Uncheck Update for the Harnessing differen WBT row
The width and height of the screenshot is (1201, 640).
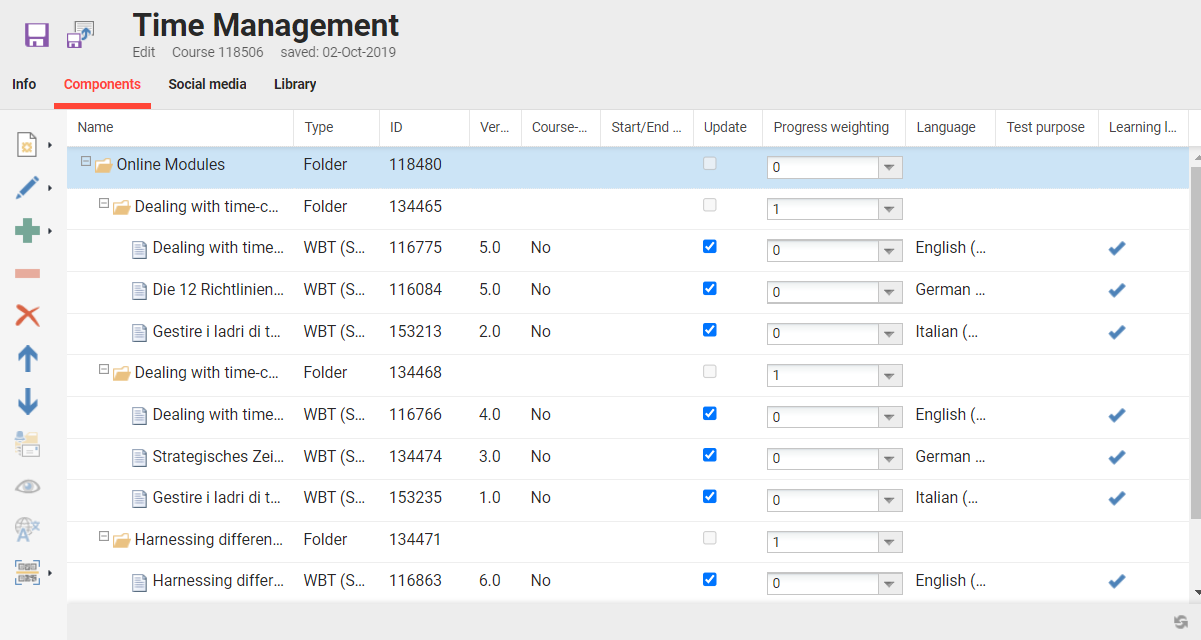[709, 579]
